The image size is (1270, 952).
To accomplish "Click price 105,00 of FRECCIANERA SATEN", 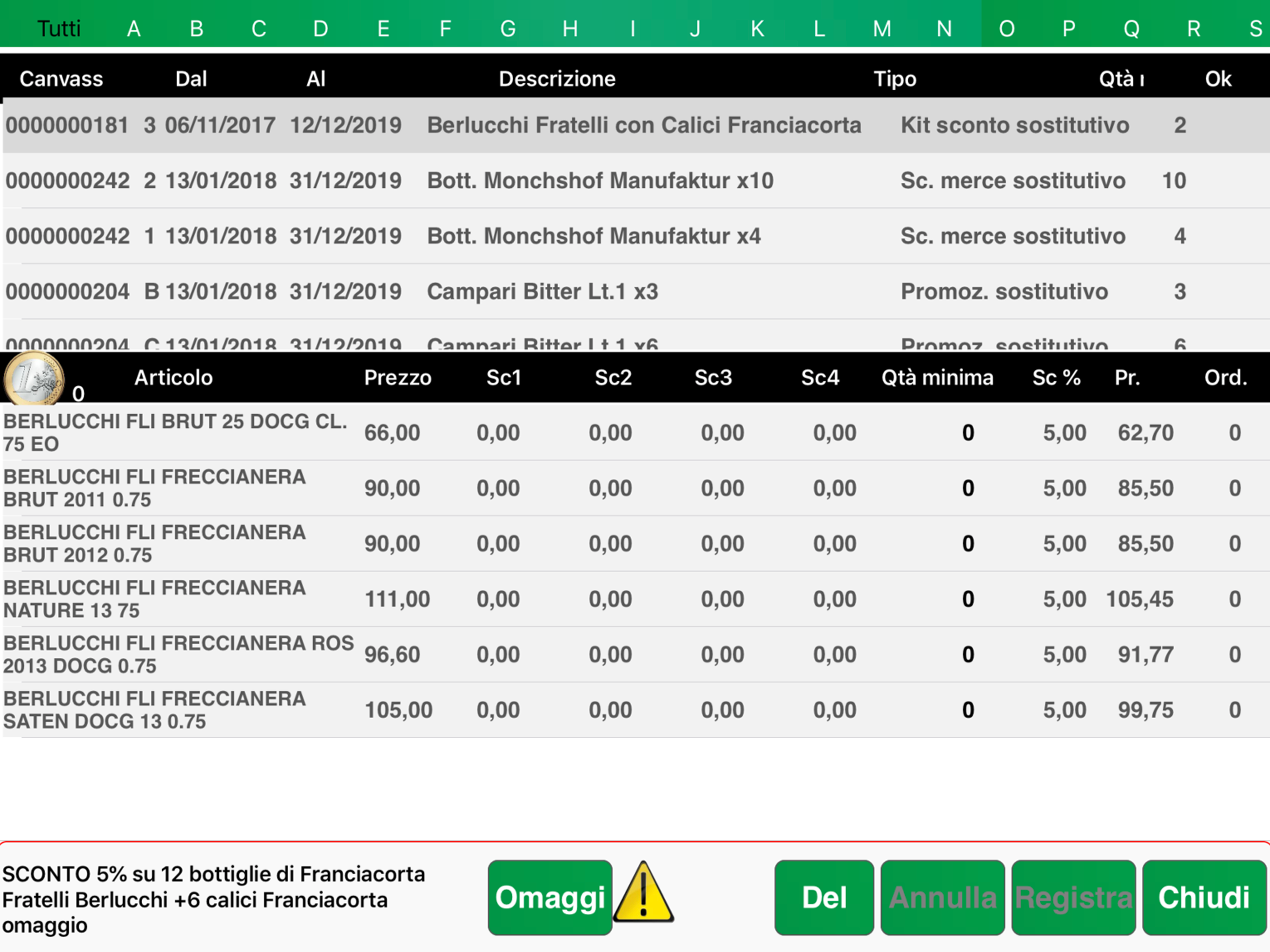I will point(398,710).
